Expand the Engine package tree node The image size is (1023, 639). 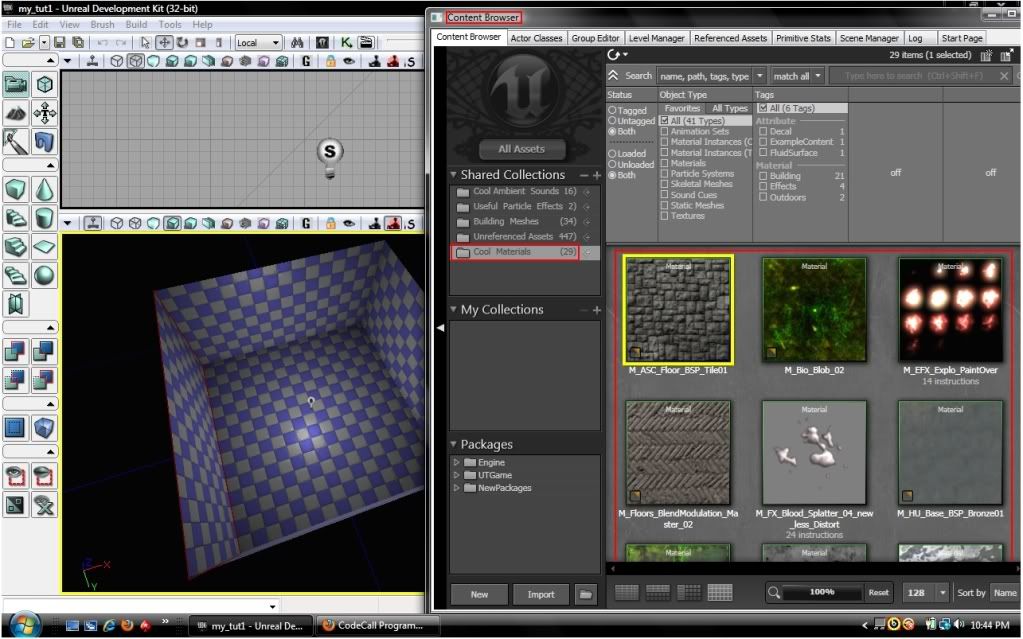tap(456, 462)
